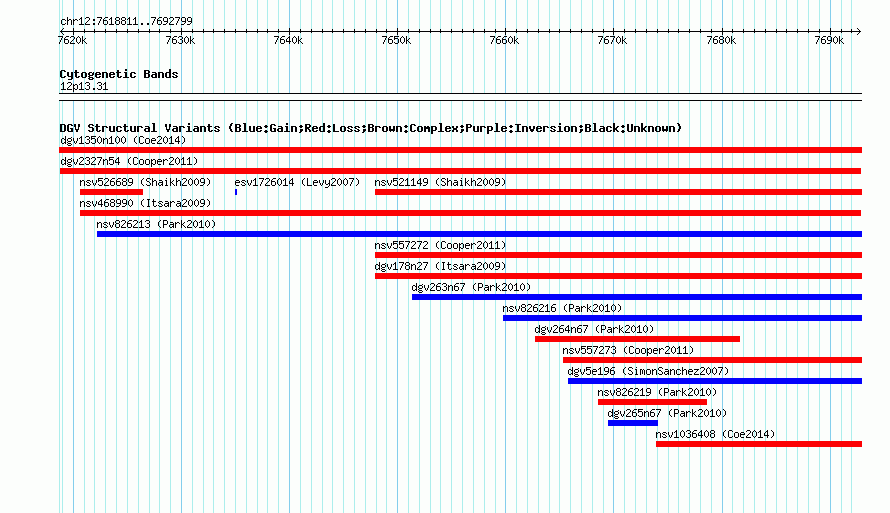This screenshot has height=513, width=890.
Task: Click the 7690k ruler tick label
Action: click(x=829, y=40)
